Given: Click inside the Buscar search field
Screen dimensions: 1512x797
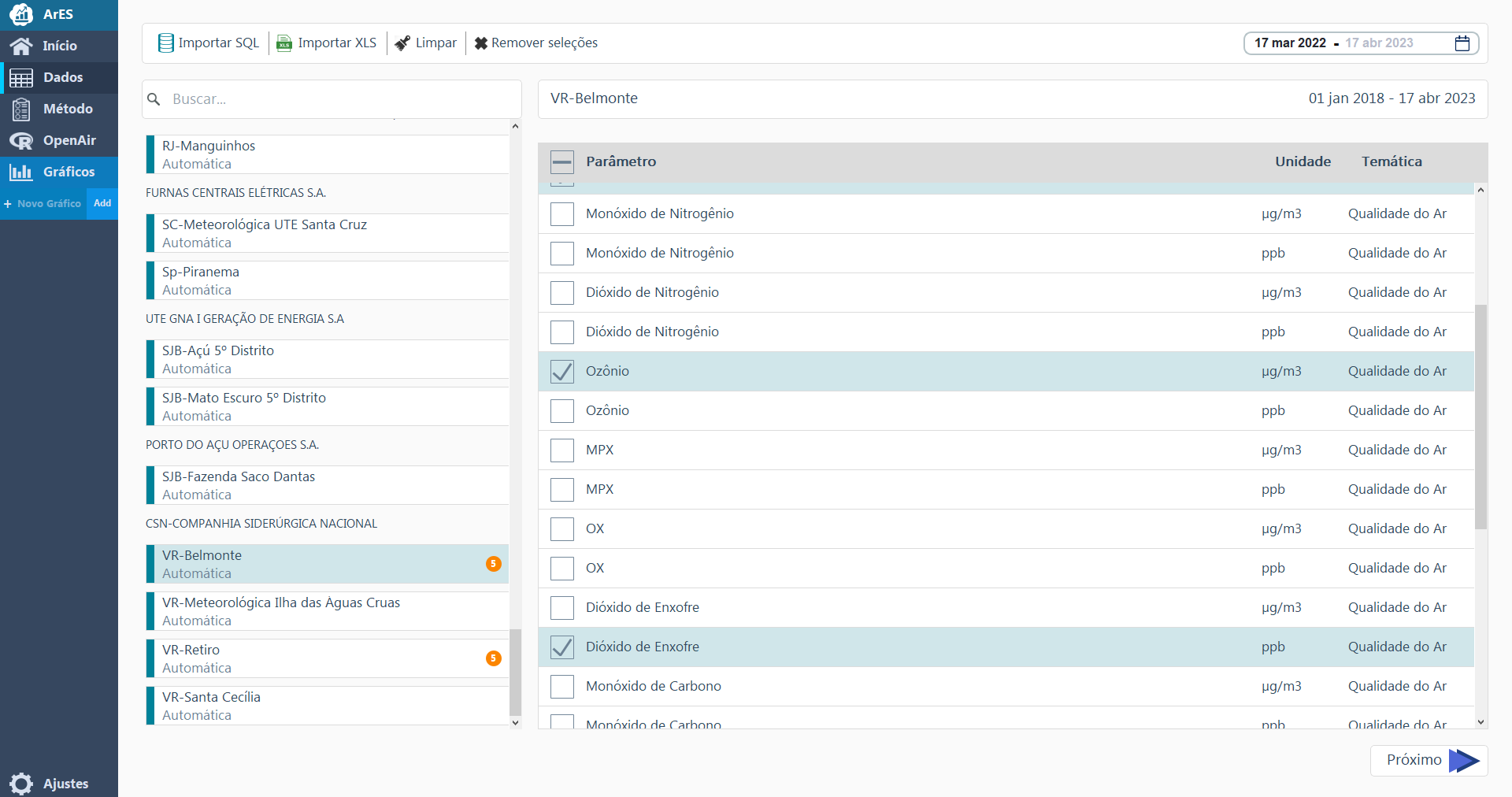Looking at the screenshot, I should coord(331,98).
